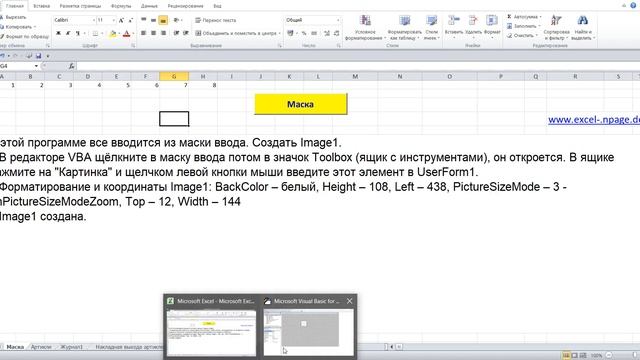Viewport: 640px width, 360px height.
Task: Apply percent style format
Action: tap(304, 33)
